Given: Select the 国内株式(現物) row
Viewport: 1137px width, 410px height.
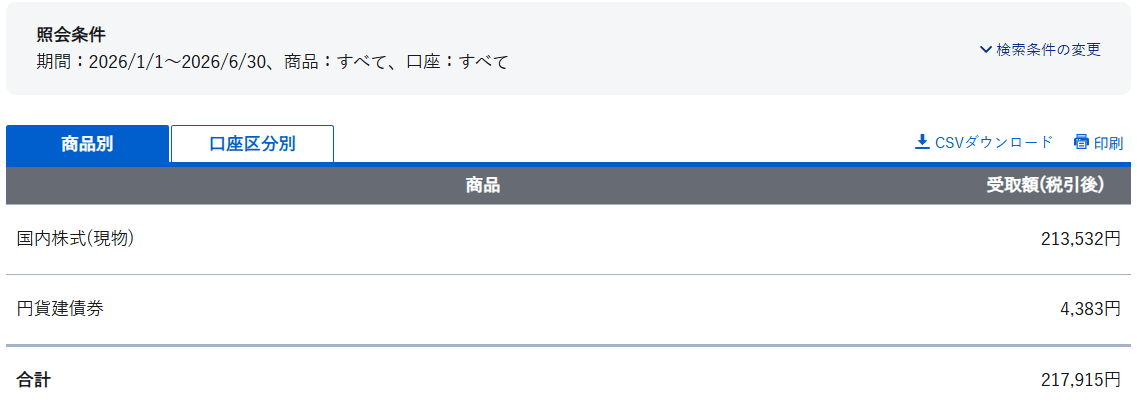Looking at the screenshot, I should [x=568, y=239].
